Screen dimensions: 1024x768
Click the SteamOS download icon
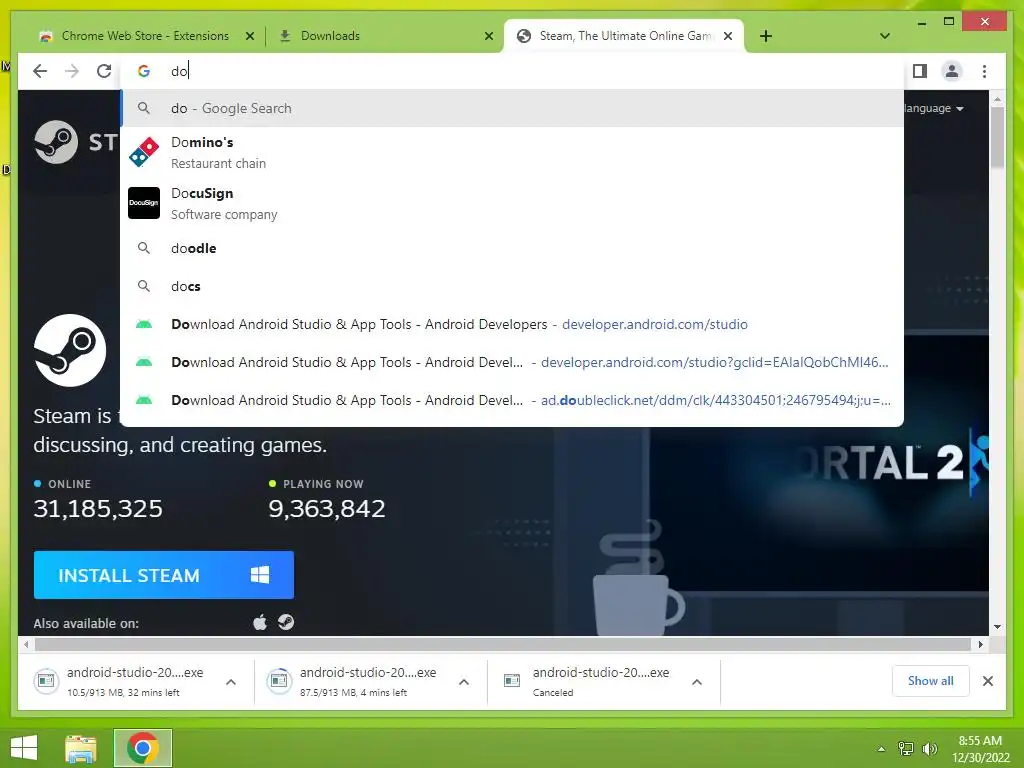pos(286,622)
